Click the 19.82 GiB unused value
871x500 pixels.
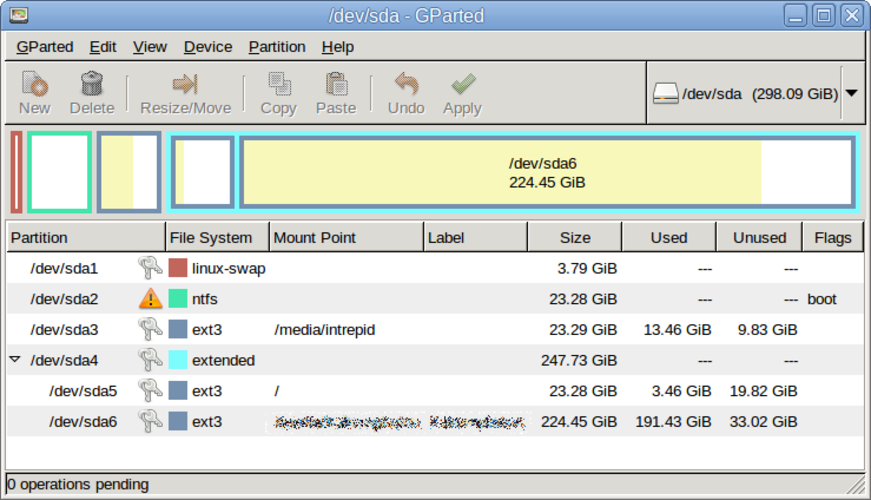pyautogui.click(x=763, y=391)
